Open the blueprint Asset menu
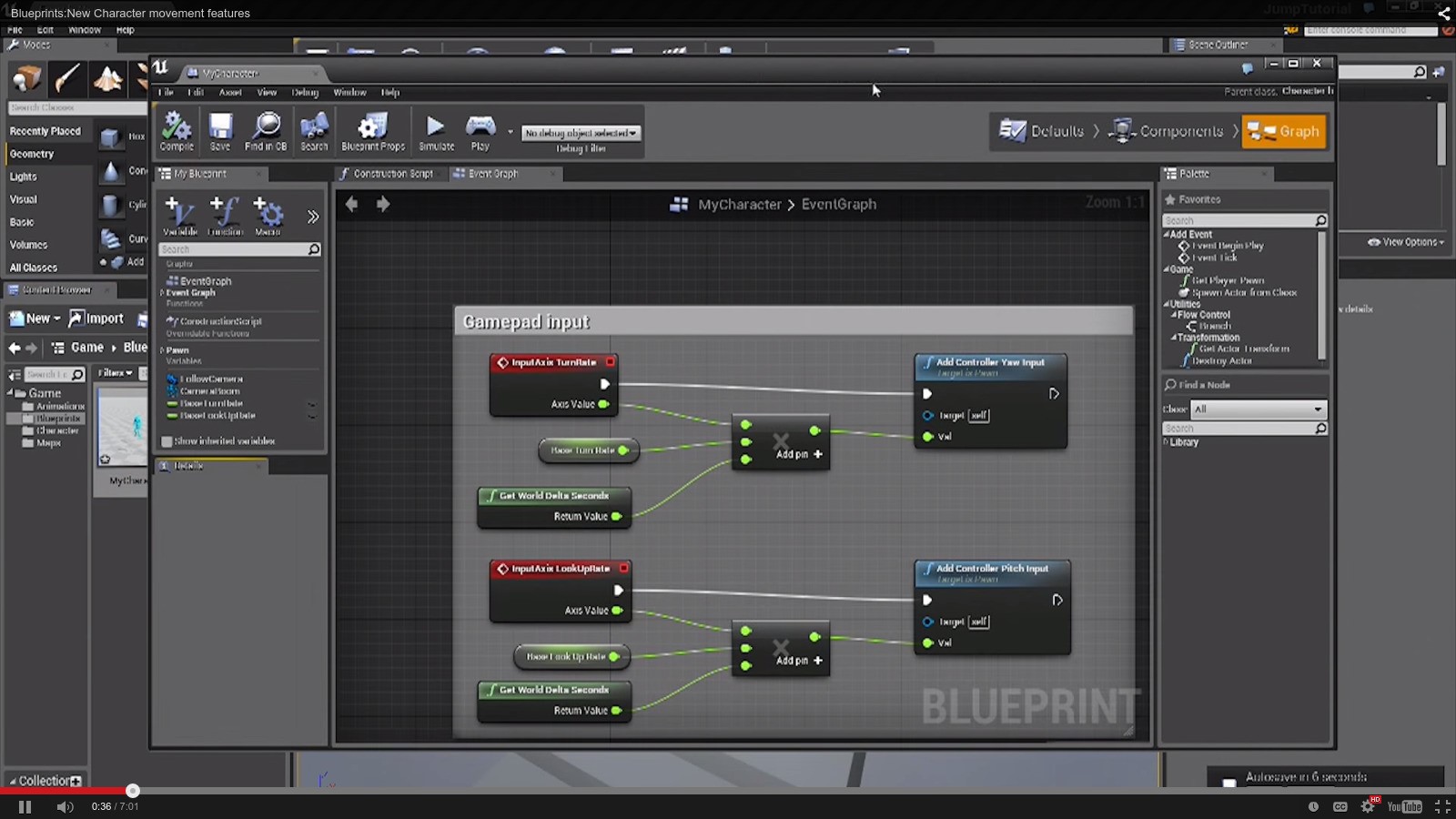This screenshot has width=1456, height=819. (230, 93)
